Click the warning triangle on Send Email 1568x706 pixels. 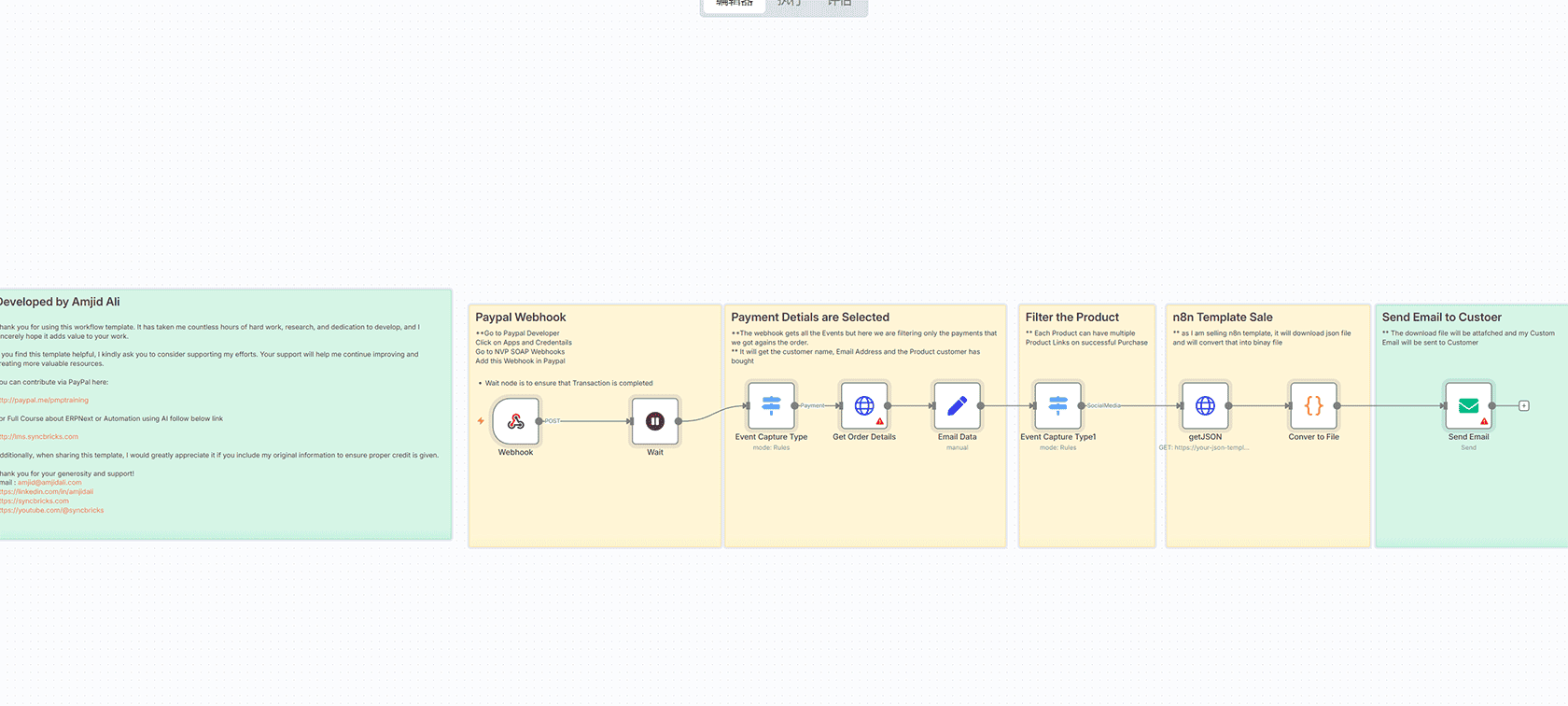point(1484,421)
